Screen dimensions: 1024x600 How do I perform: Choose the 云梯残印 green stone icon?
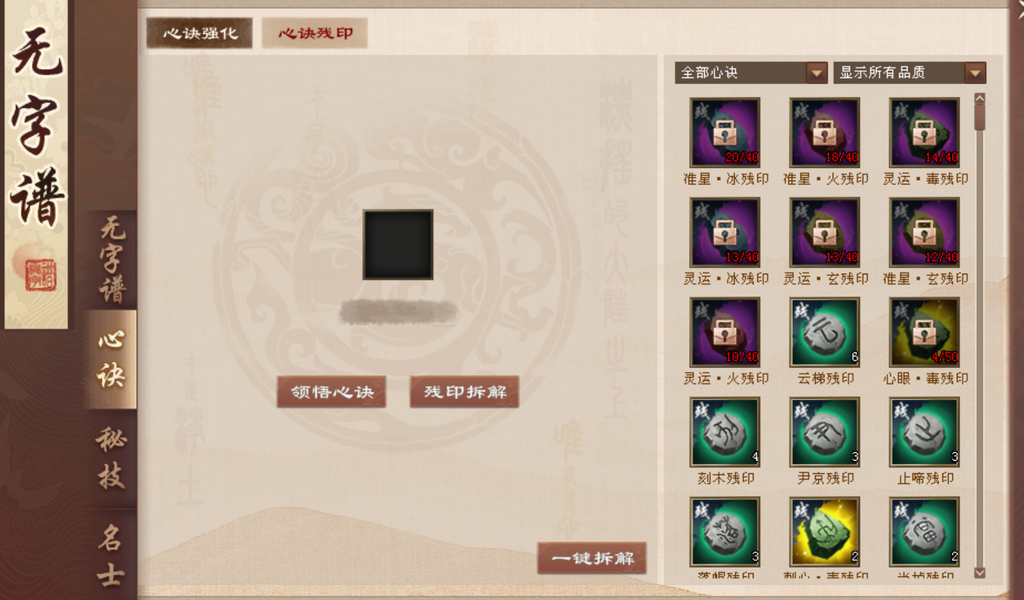coord(825,332)
